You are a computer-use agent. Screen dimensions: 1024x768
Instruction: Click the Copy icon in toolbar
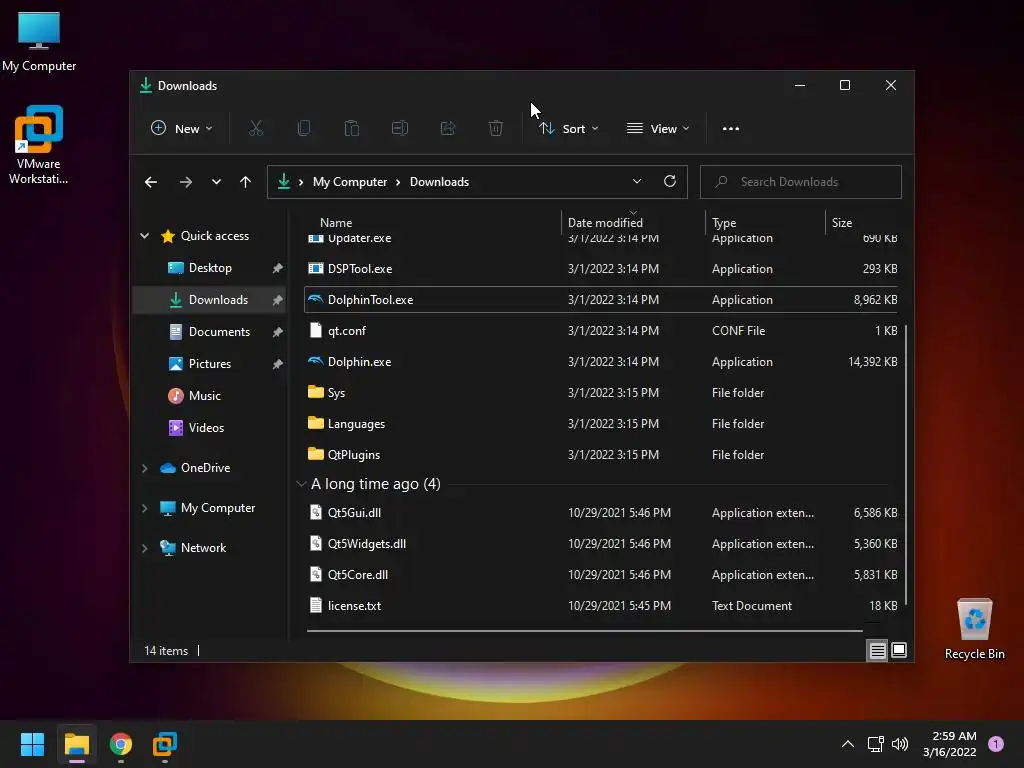point(304,129)
